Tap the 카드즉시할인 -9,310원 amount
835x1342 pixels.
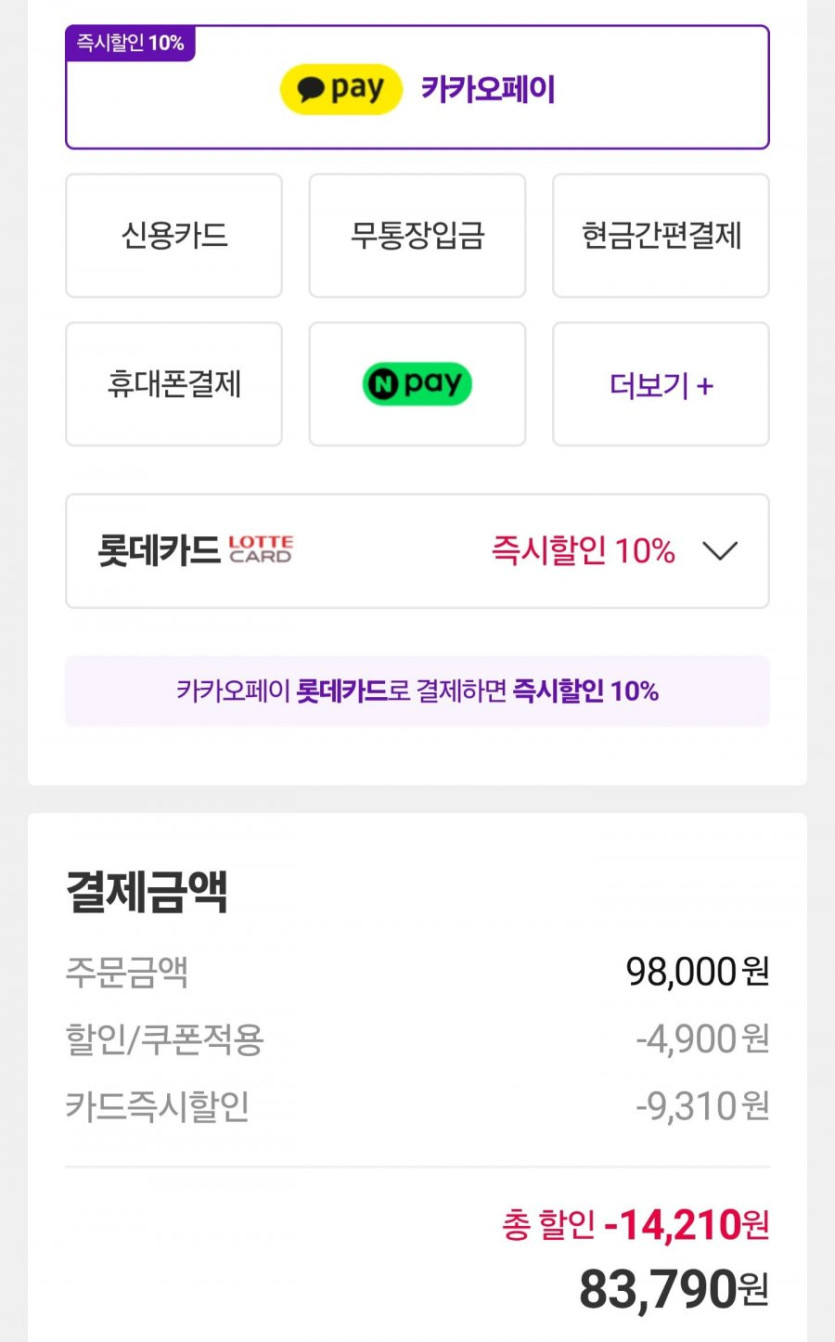click(702, 1107)
